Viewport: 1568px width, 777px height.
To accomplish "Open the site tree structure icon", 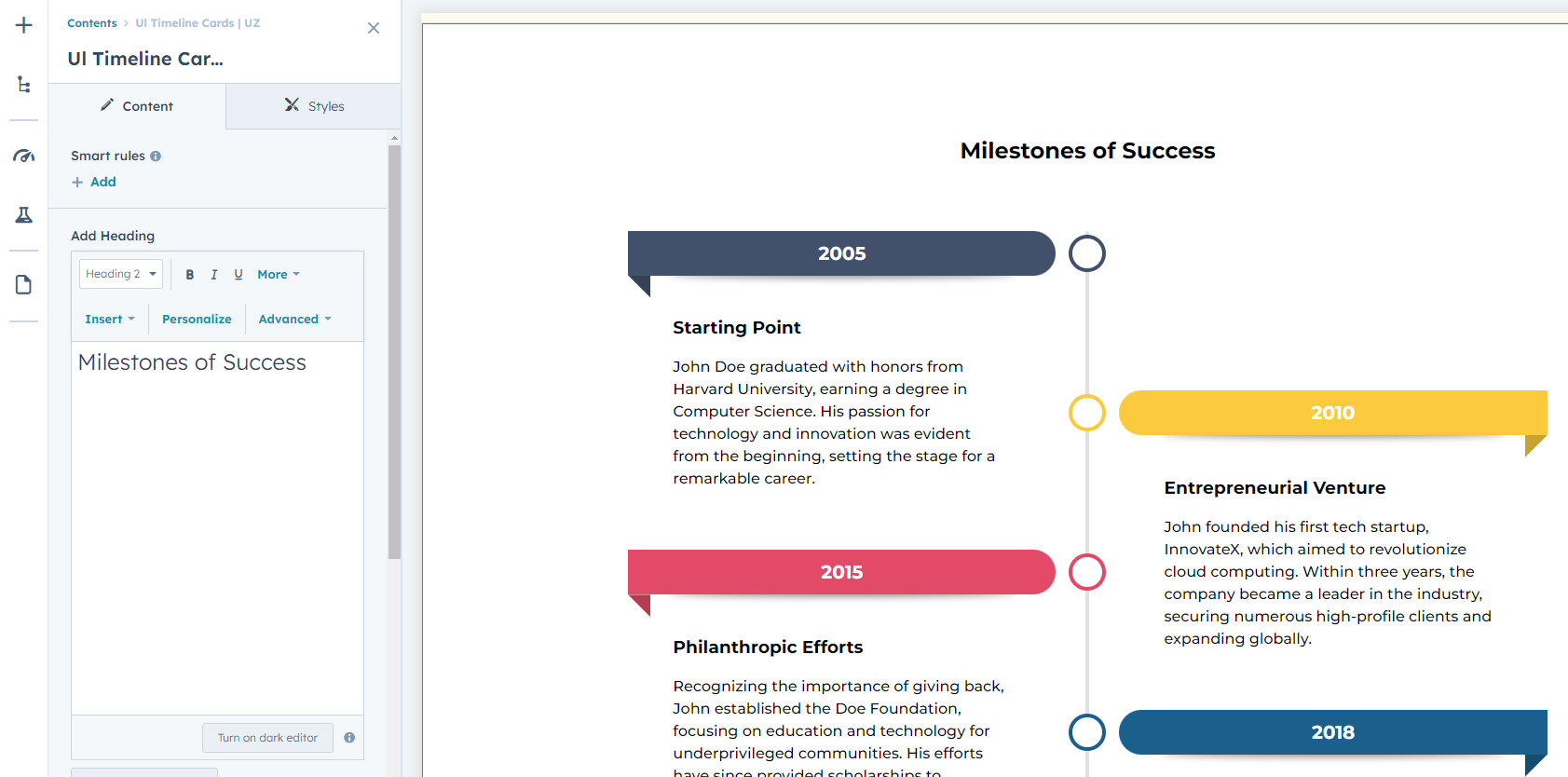I will (x=24, y=85).
